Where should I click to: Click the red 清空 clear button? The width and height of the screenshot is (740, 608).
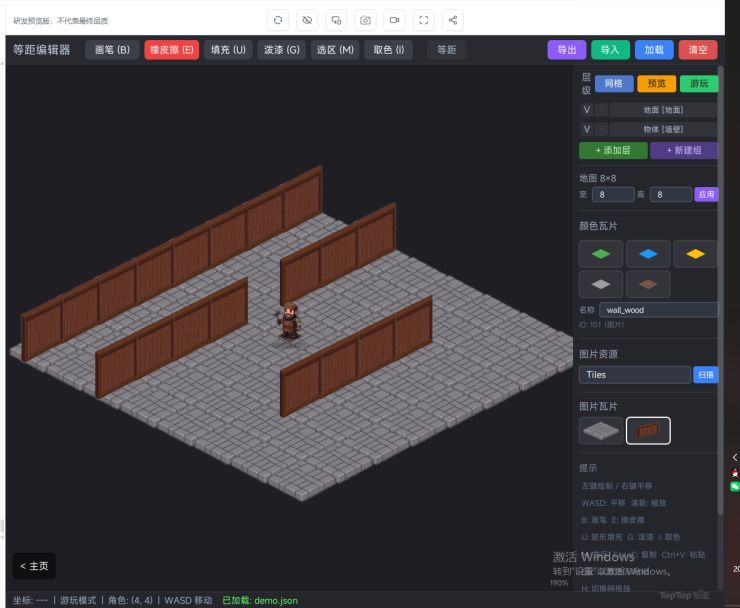coord(698,50)
